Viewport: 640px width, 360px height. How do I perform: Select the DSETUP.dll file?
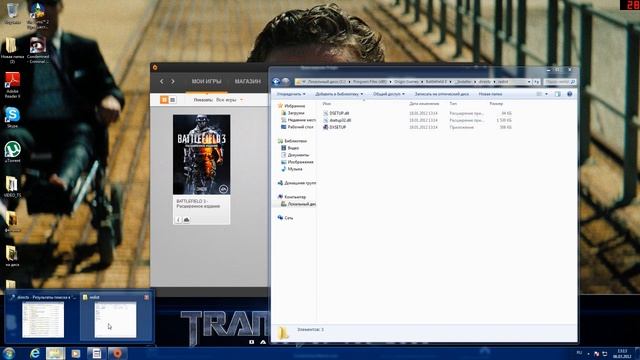[336, 113]
